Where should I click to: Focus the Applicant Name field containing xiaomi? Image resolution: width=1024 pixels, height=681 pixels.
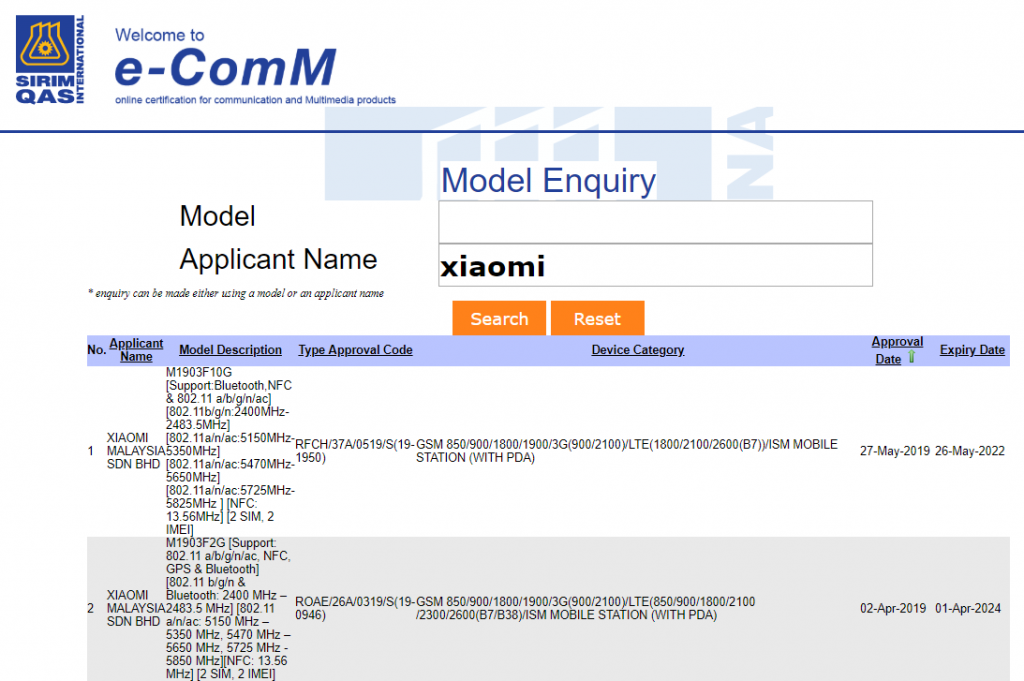point(655,265)
